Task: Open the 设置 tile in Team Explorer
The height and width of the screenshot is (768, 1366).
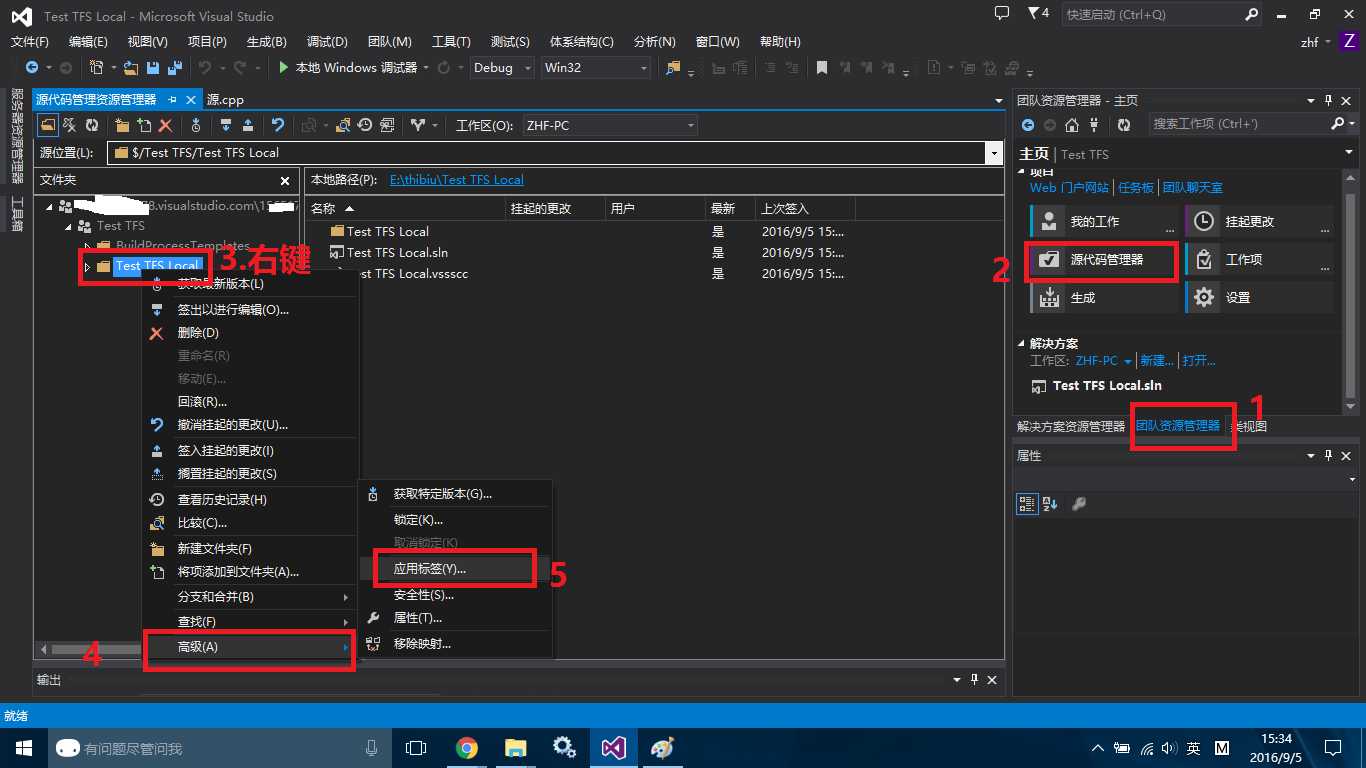Action: 1259,298
